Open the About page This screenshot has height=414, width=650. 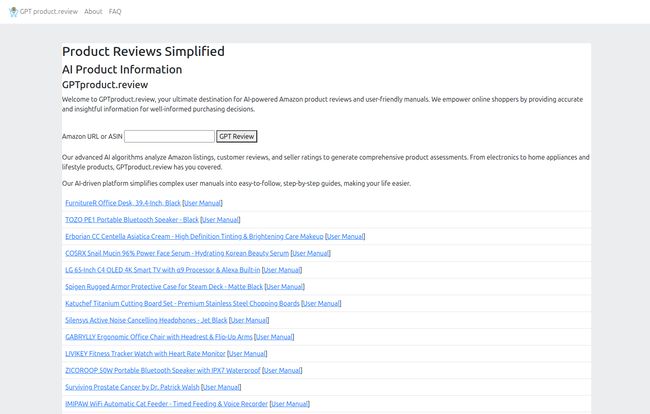pos(93,12)
